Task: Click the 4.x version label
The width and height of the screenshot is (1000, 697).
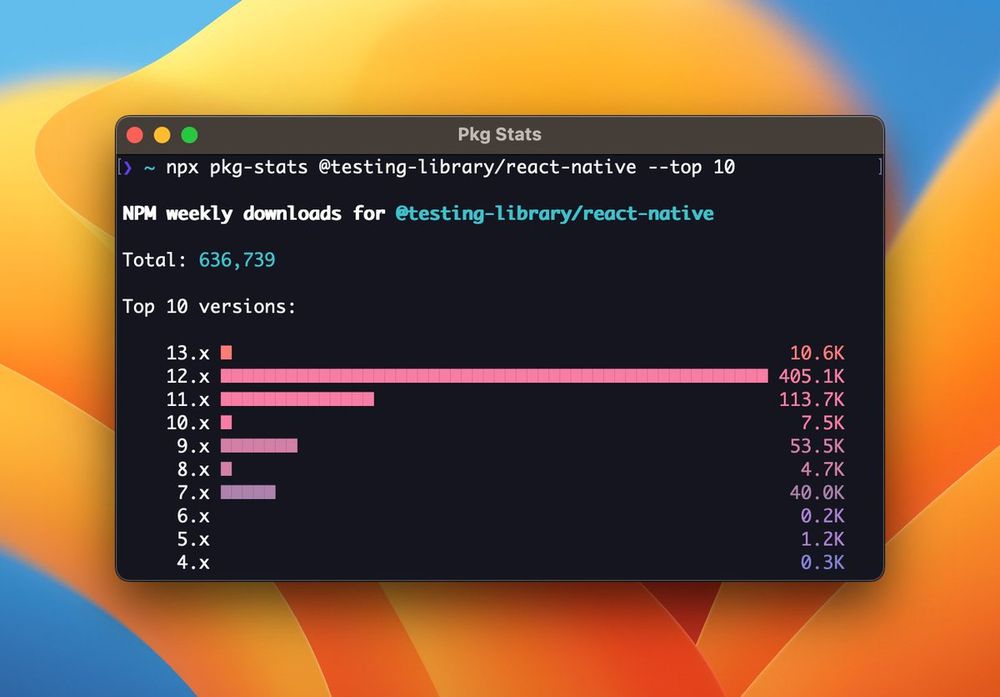Action: (193, 562)
